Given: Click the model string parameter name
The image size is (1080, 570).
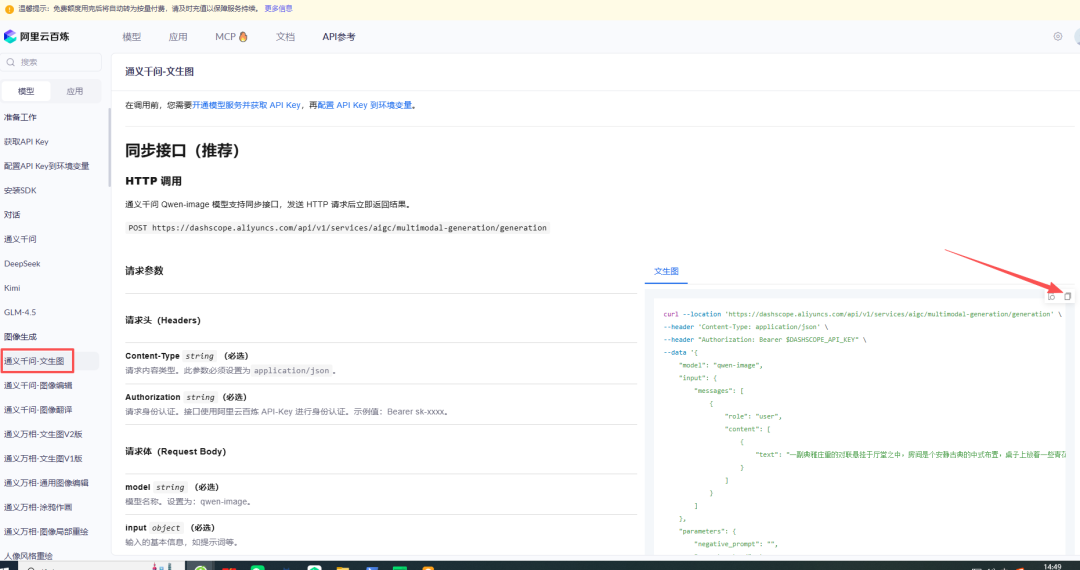Looking at the screenshot, I should [137, 487].
